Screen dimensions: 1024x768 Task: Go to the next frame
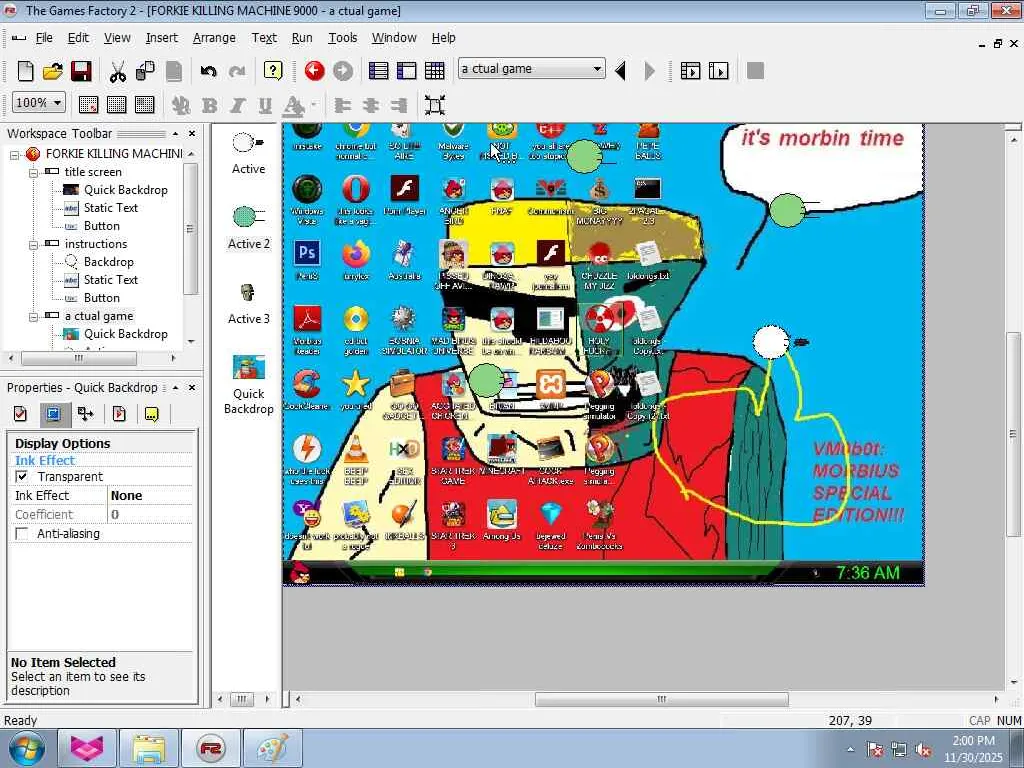coord(649,71)
